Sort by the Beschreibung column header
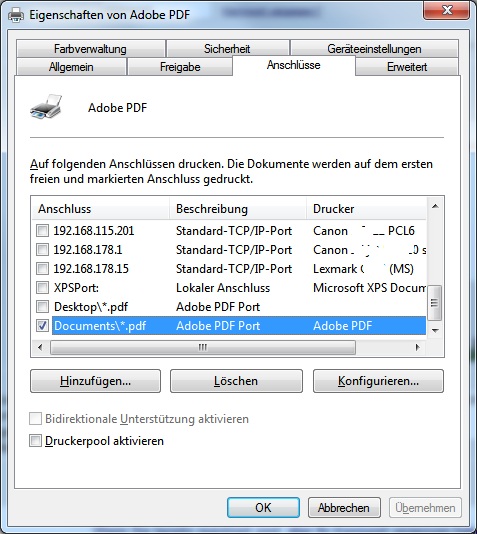This screenshot has width=477, height=534. coord(238,209)
